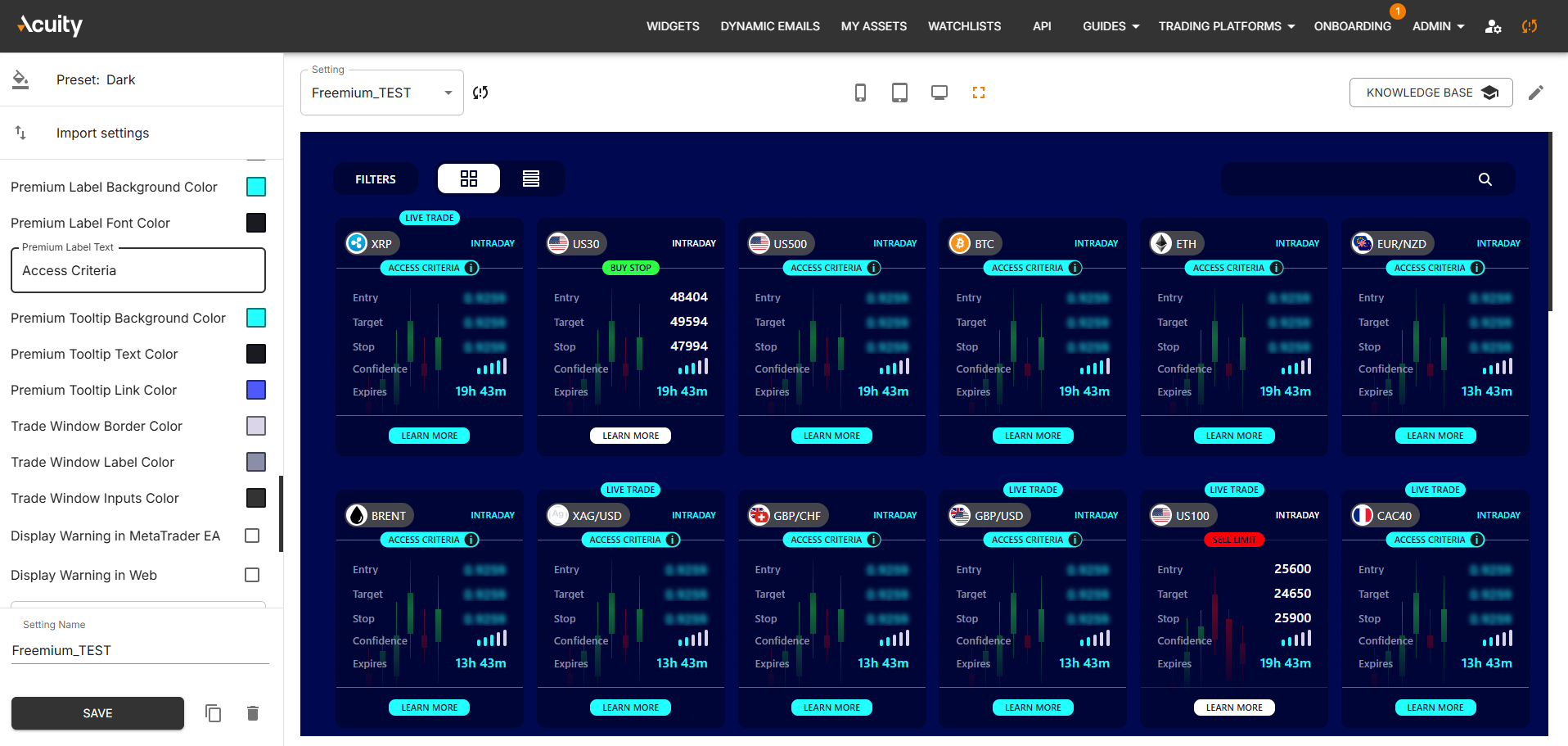
Task: Click the Knowledge Base button
Action: coord(1431,93)
